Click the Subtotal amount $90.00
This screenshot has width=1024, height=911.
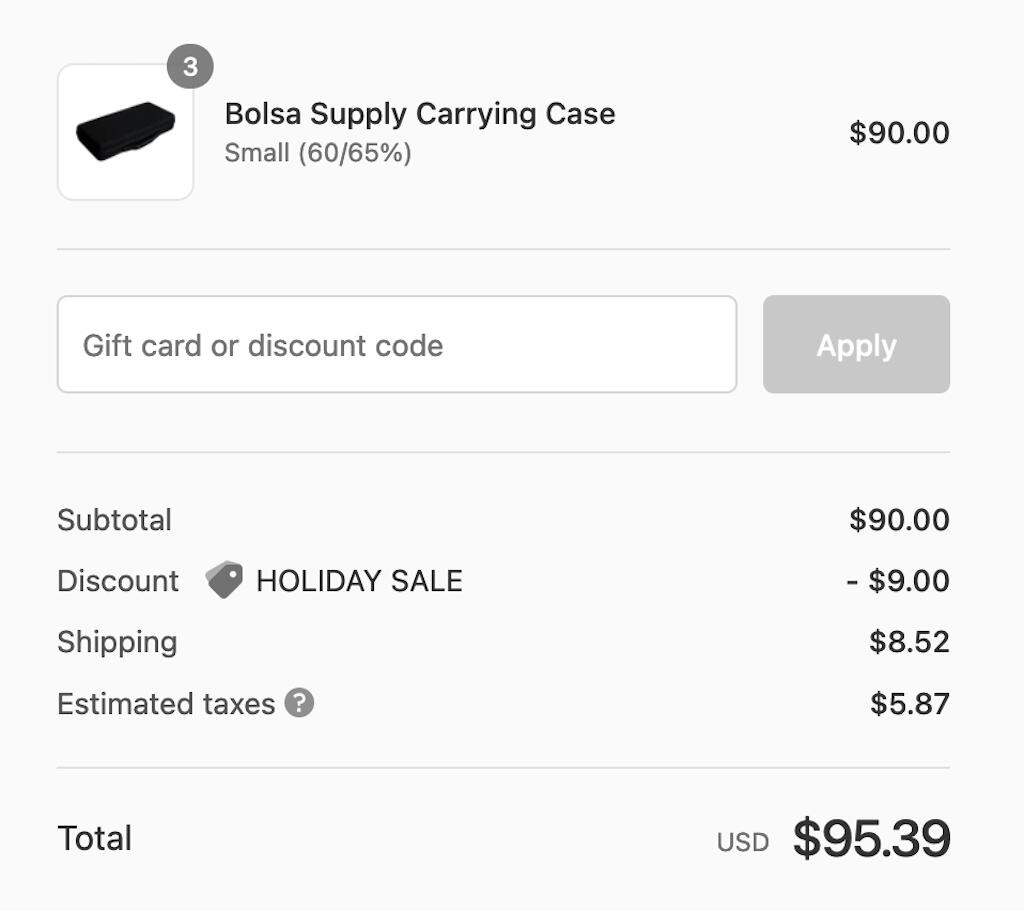click(899, 520)
